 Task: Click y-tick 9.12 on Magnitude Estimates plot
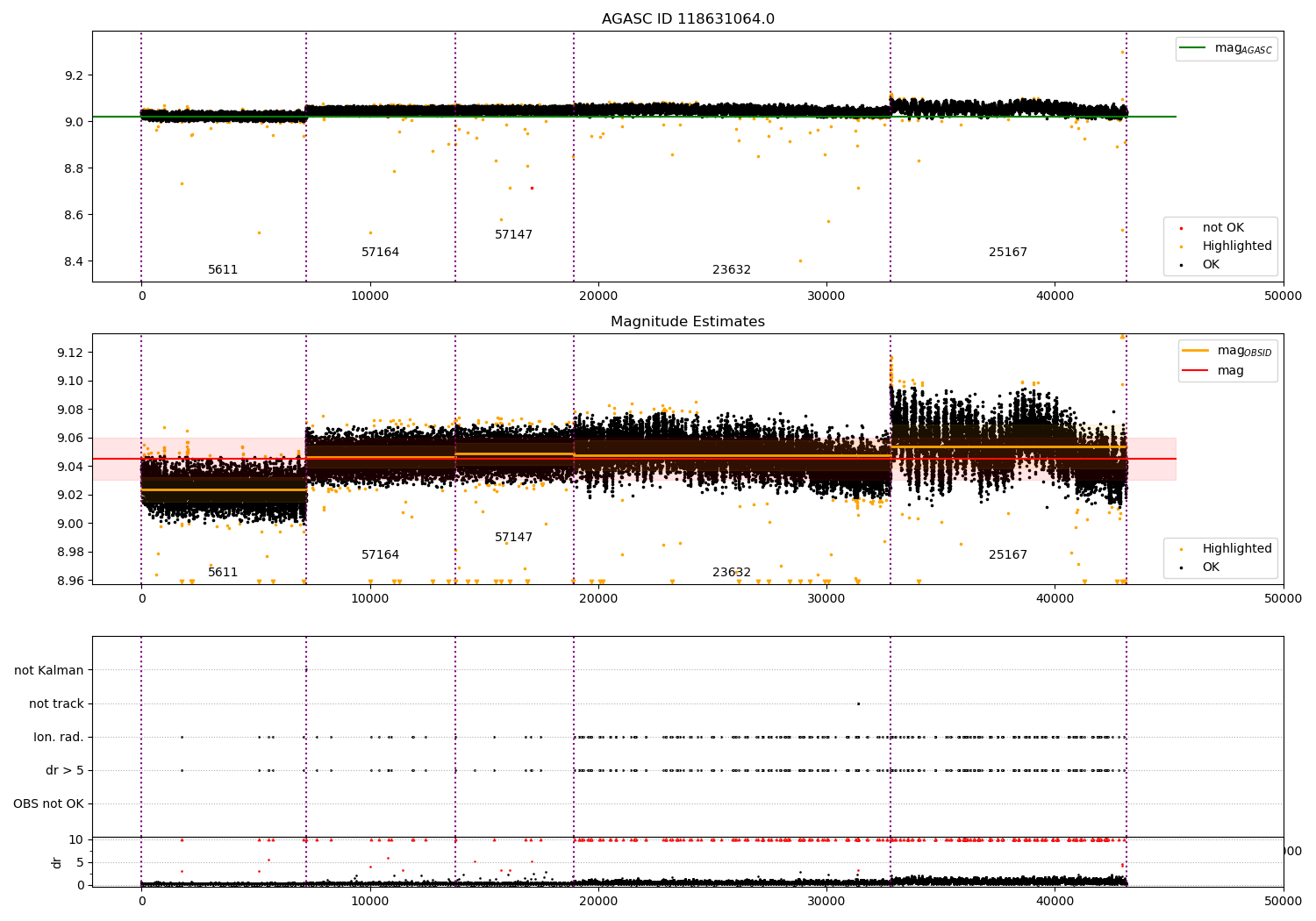[70, 353]
